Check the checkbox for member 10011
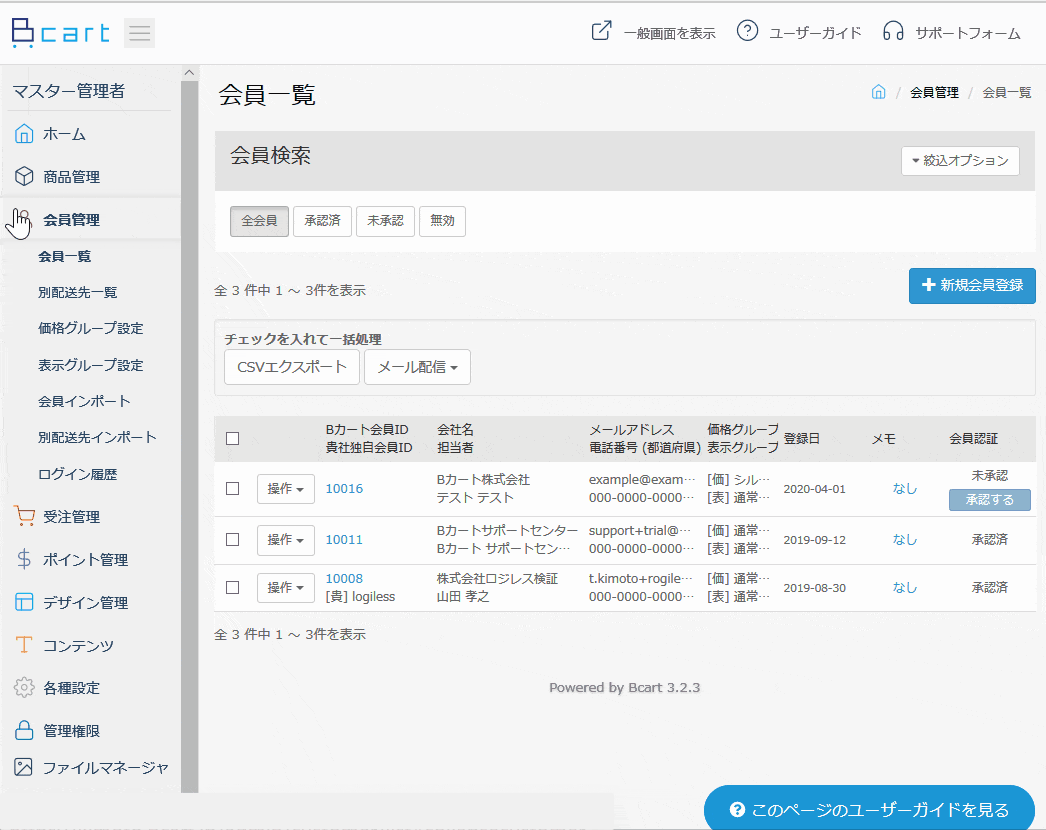 point(232,539)
